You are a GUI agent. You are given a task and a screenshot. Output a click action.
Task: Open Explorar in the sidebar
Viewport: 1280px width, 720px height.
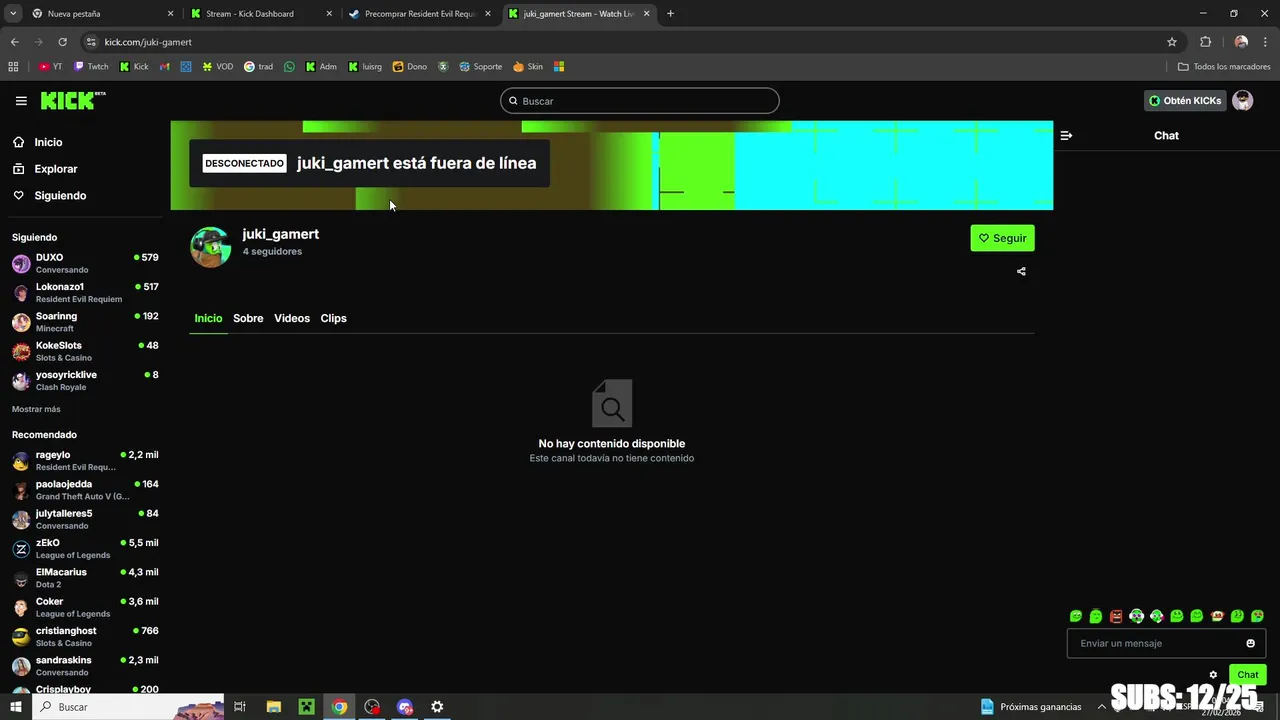click(x=55, y=169)
